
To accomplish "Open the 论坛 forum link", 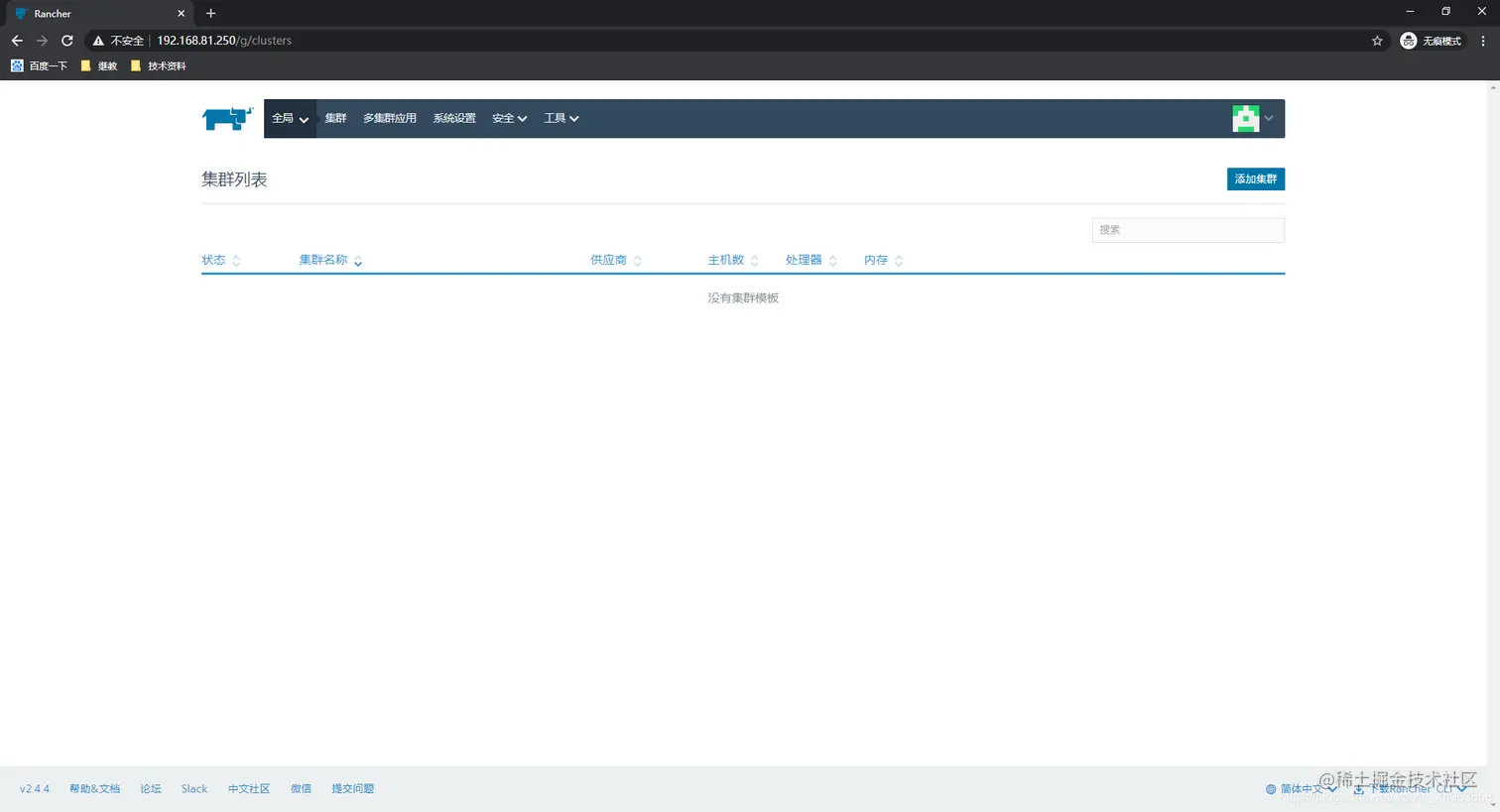I will click(151, 789).
